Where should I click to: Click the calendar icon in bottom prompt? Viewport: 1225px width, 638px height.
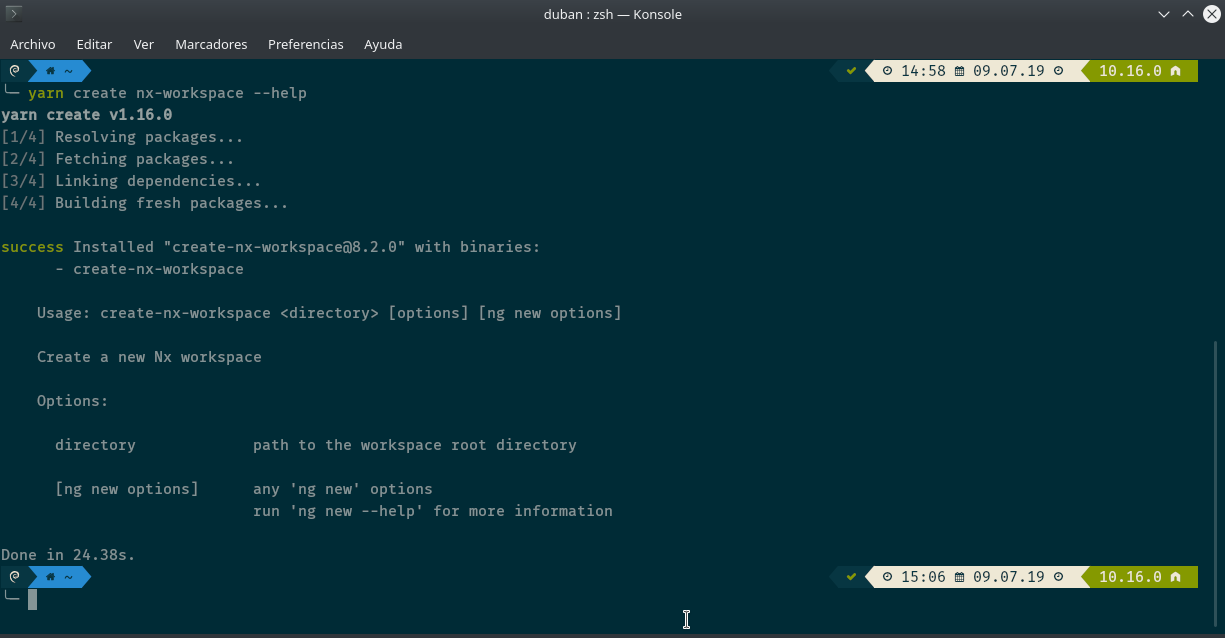tap(960, 577)
